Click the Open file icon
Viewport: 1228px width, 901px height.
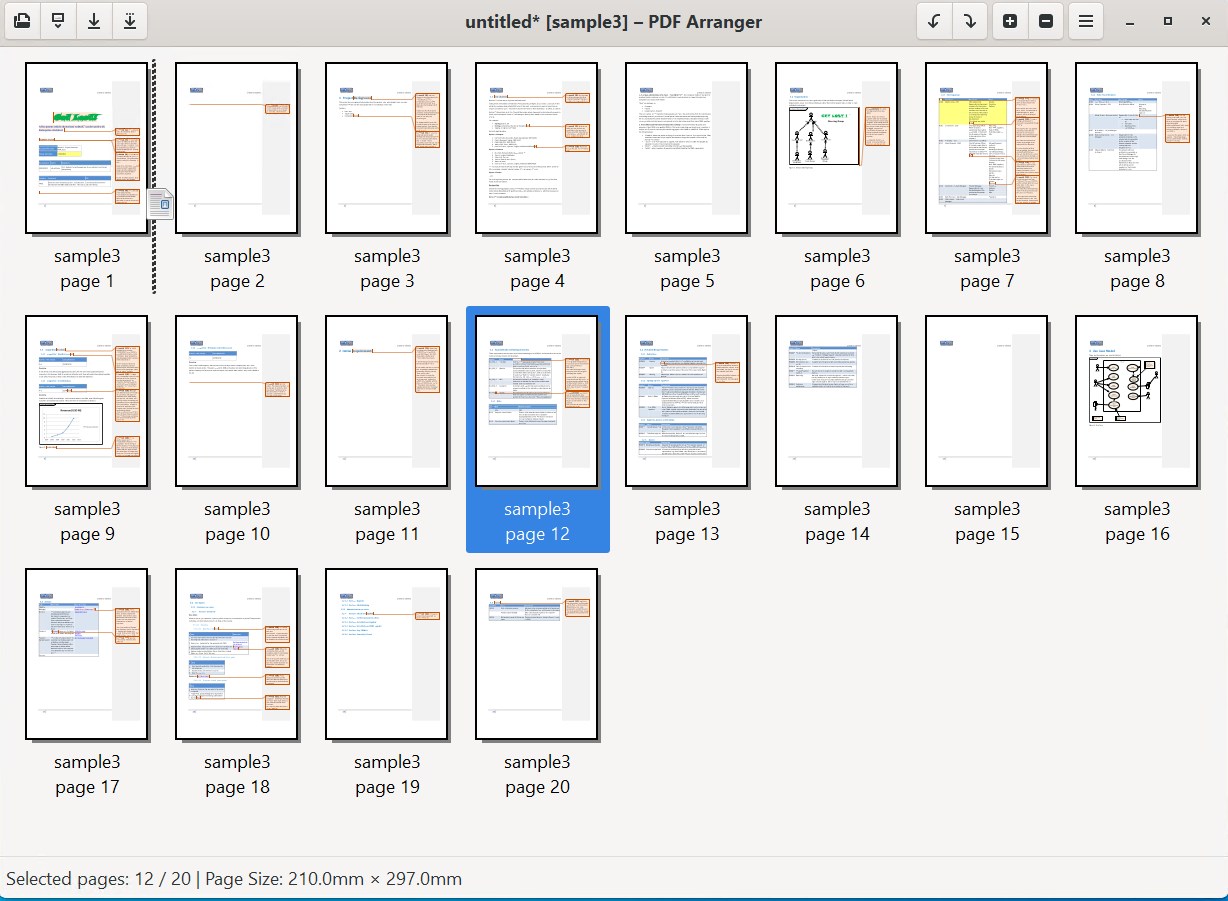(x=22, y=21)
